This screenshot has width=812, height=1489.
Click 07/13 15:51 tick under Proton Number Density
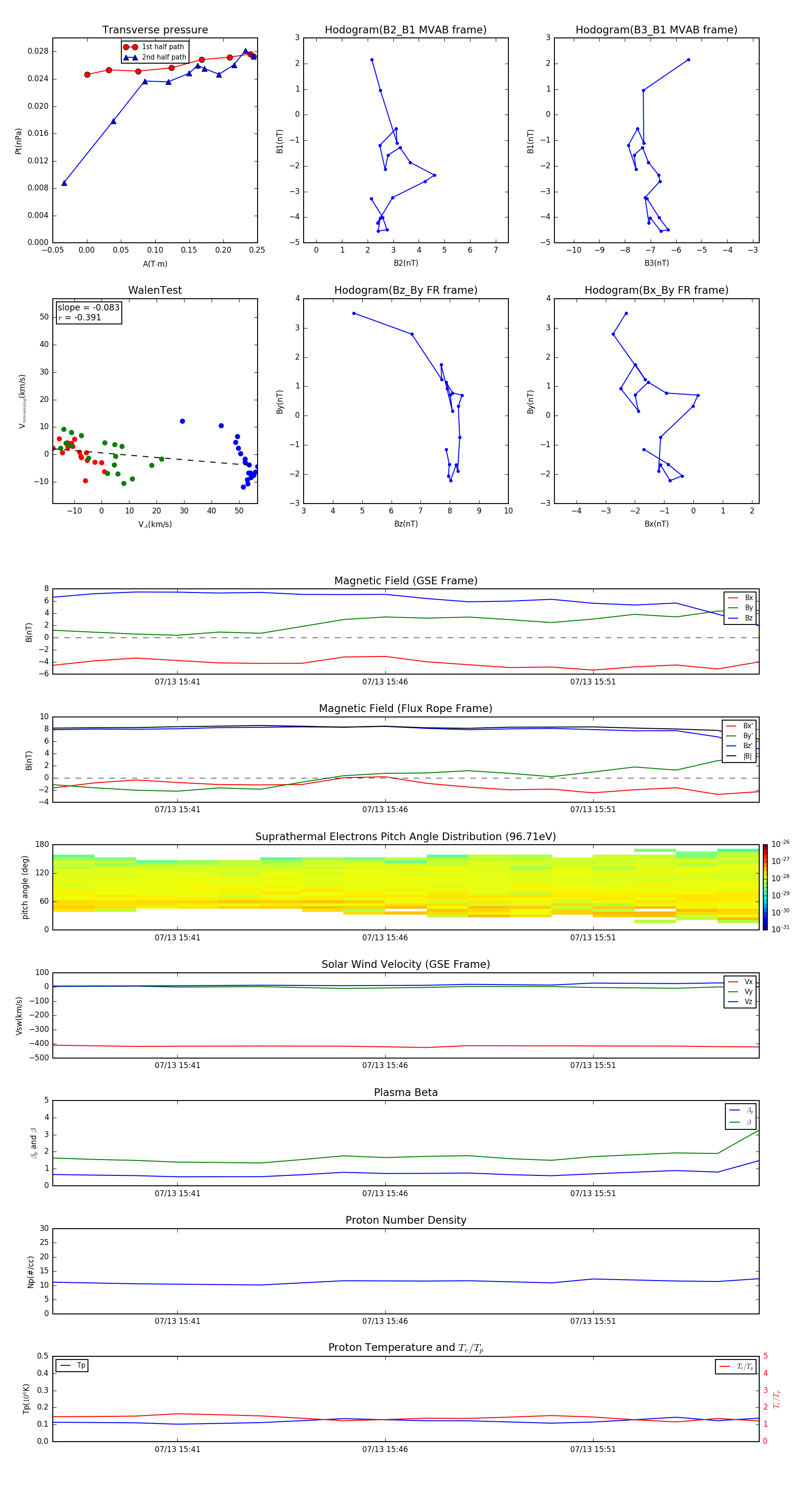[x=593, y=1321]
